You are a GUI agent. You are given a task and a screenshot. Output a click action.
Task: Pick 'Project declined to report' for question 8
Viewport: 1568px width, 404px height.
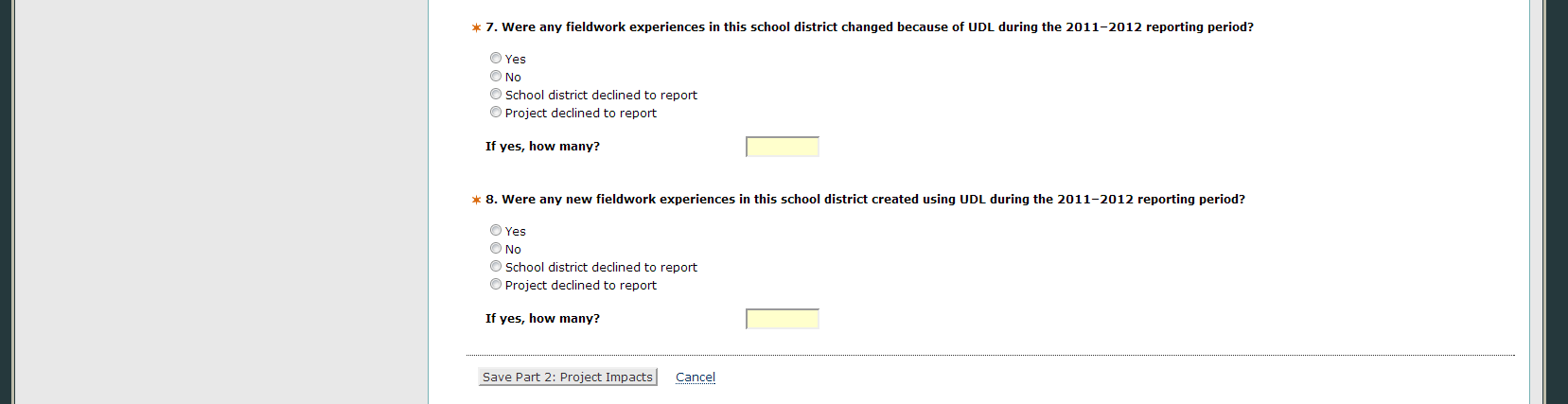(496, 285)
